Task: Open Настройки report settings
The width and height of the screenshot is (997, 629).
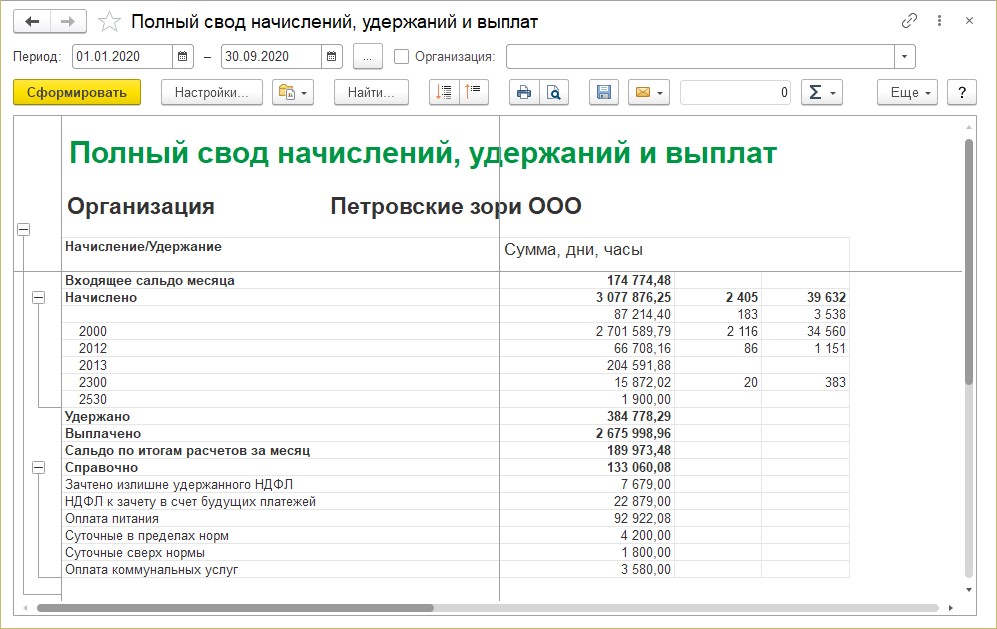Action: [212, 92]
